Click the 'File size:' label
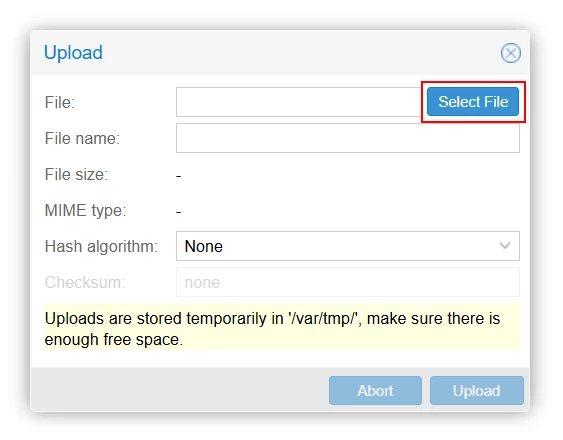The image size is (563, 440). pos(76,175)
